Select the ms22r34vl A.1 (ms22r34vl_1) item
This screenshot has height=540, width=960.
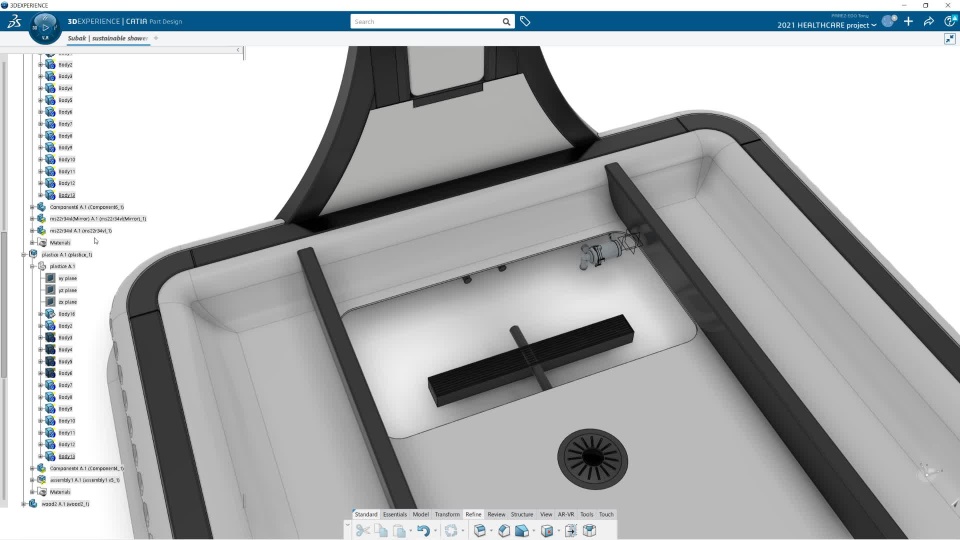point(81,231)
